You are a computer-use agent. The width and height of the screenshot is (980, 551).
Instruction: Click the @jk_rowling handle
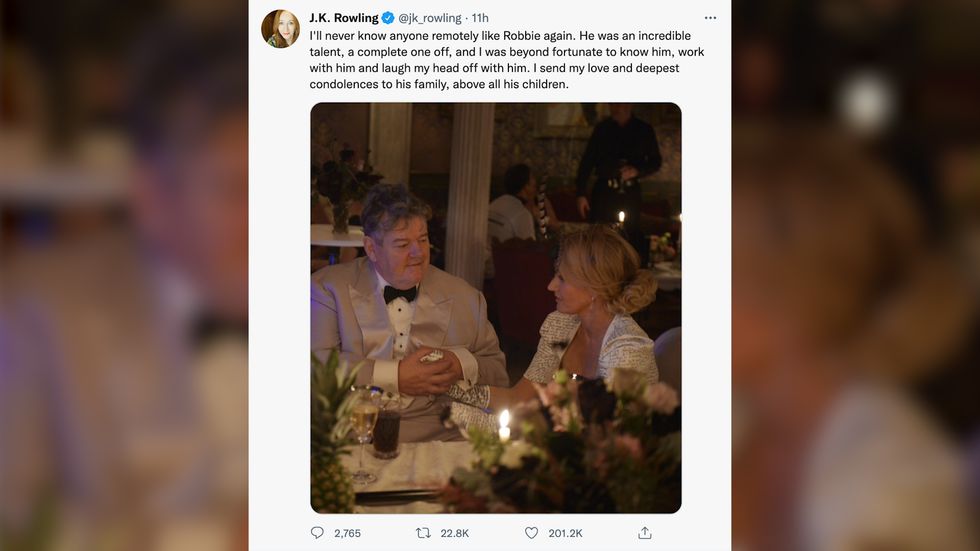433,18
